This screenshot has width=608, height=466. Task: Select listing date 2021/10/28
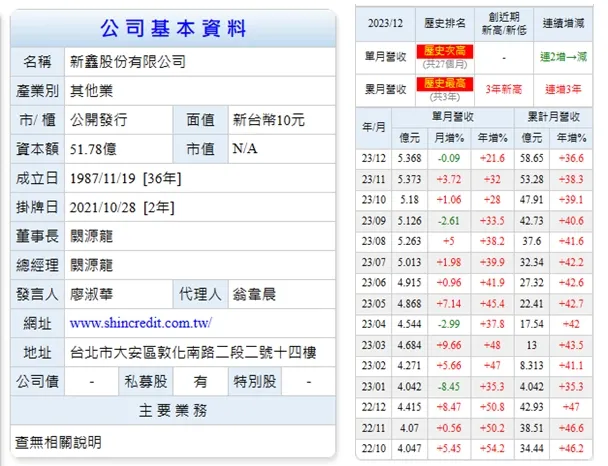tap(103, 207)
